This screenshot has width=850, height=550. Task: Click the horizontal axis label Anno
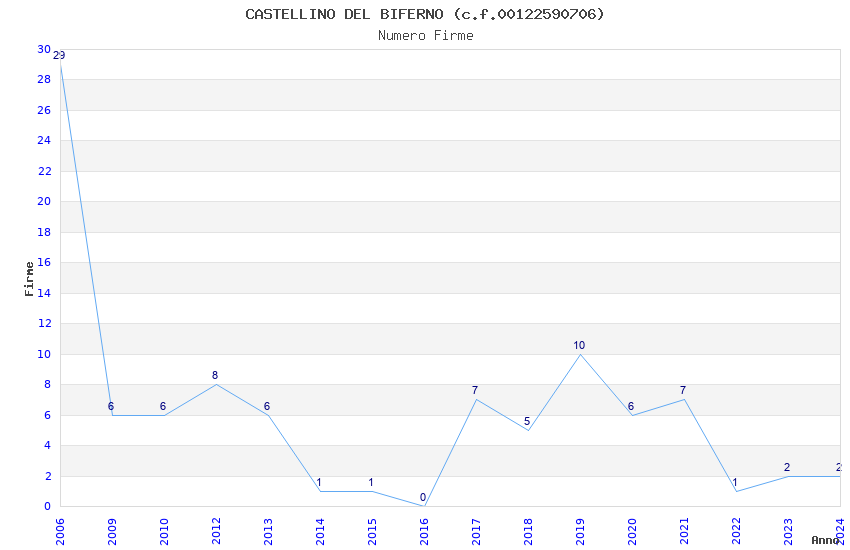tap(825, 540)
